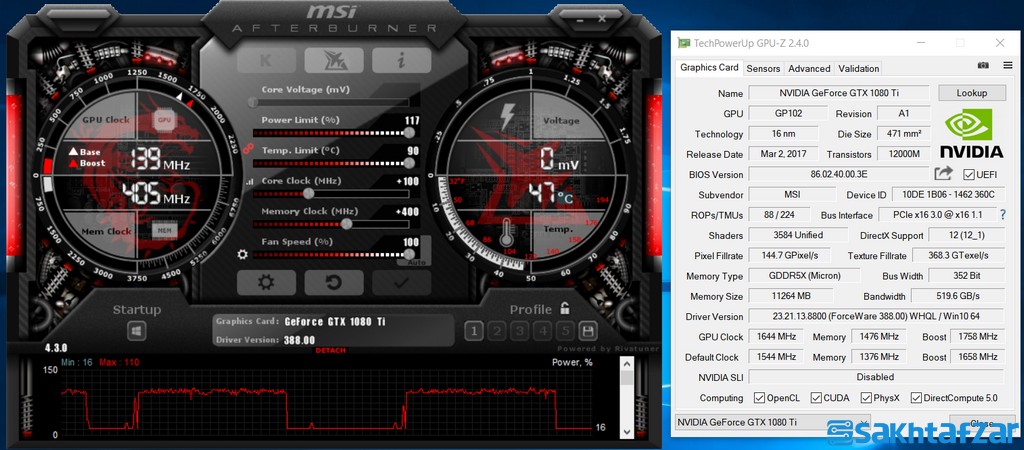The image size is (1024, 450).
Task: Open GPU-Z hamburger menu
Action: click(1008, 65)
